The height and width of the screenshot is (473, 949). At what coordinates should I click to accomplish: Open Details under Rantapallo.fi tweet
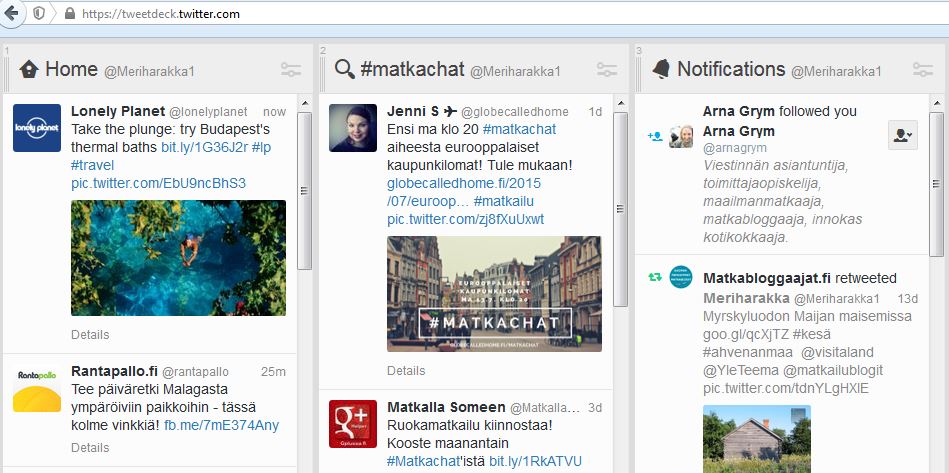90,448
